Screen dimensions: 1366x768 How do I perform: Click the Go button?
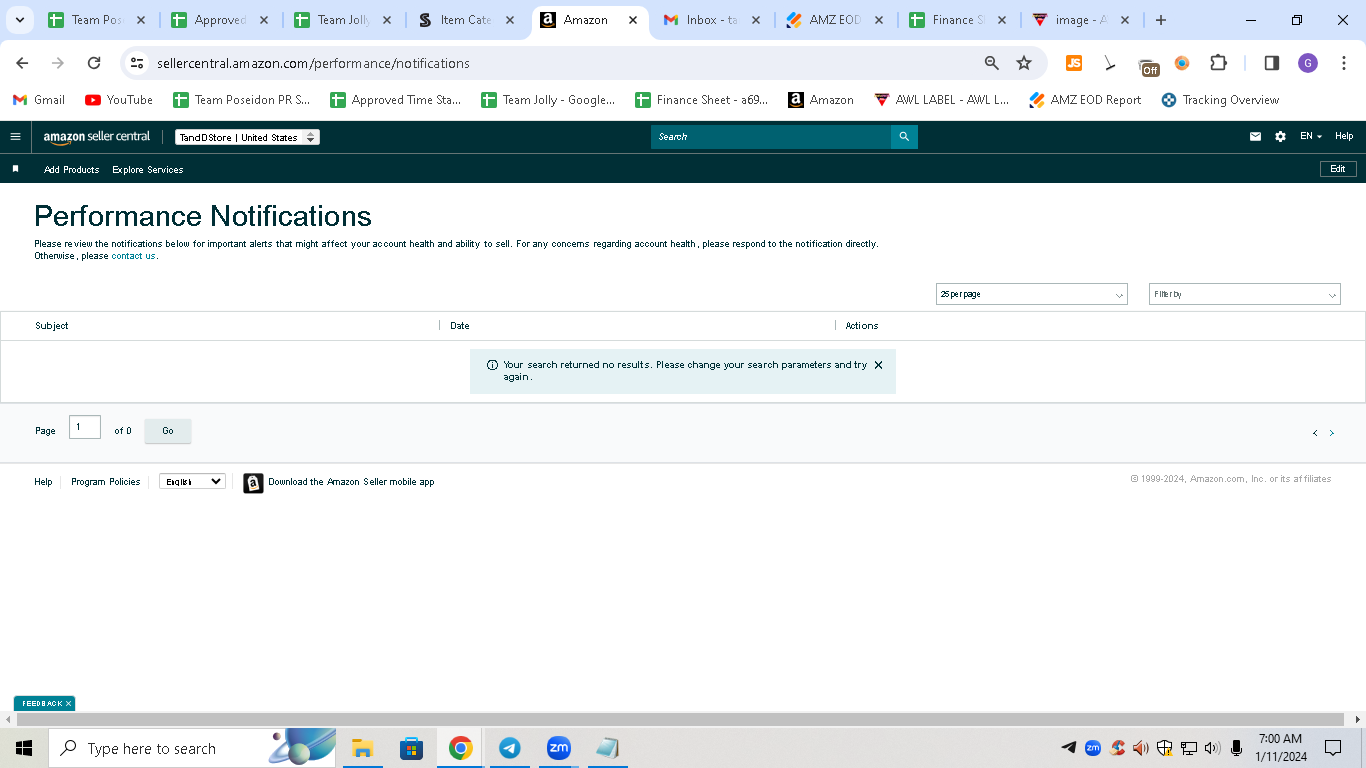pyautogui.click(x=168, y=431)
